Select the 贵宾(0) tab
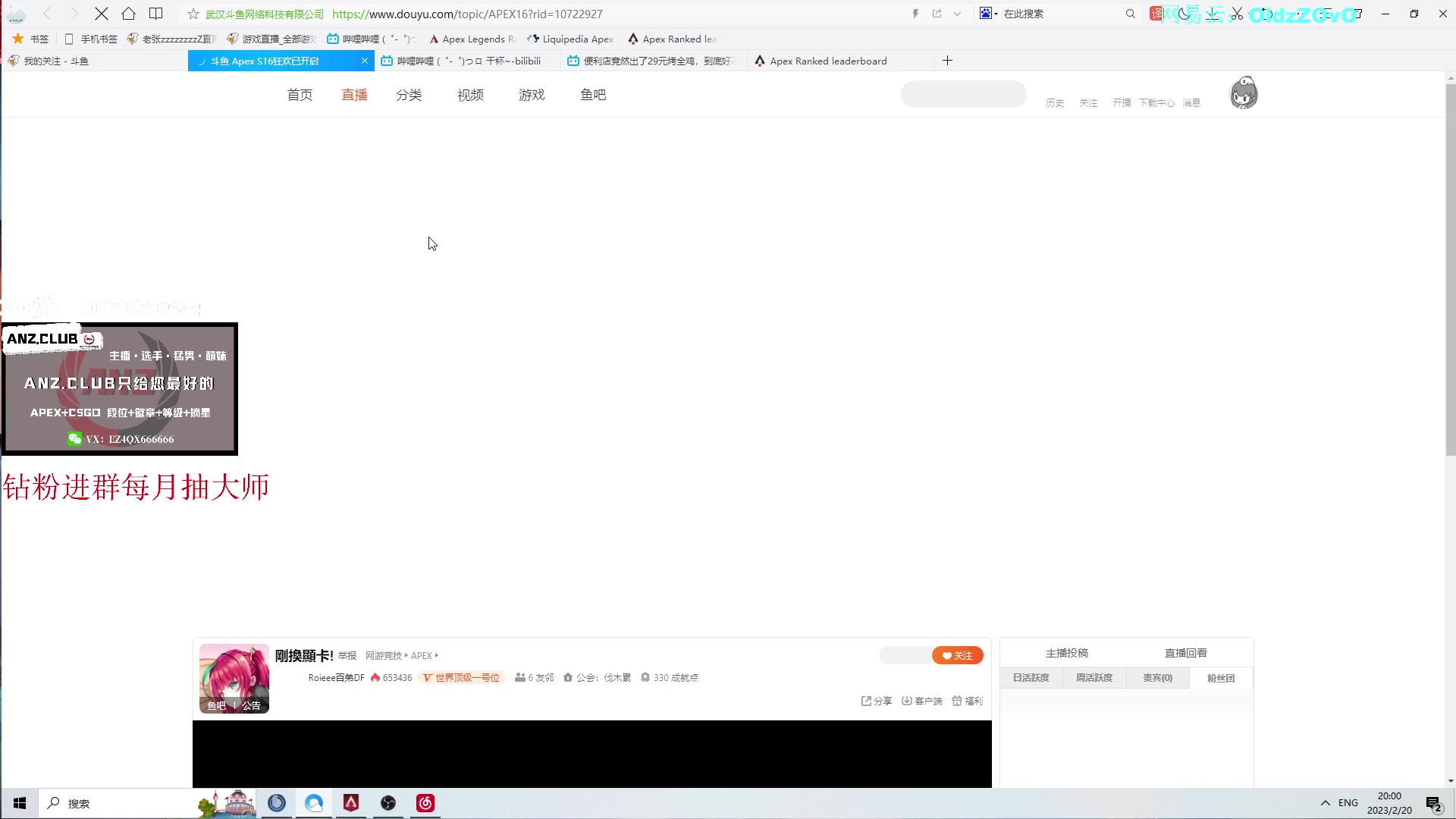This screenshot has width=1456, height=819. click(x=1157, y=678)
